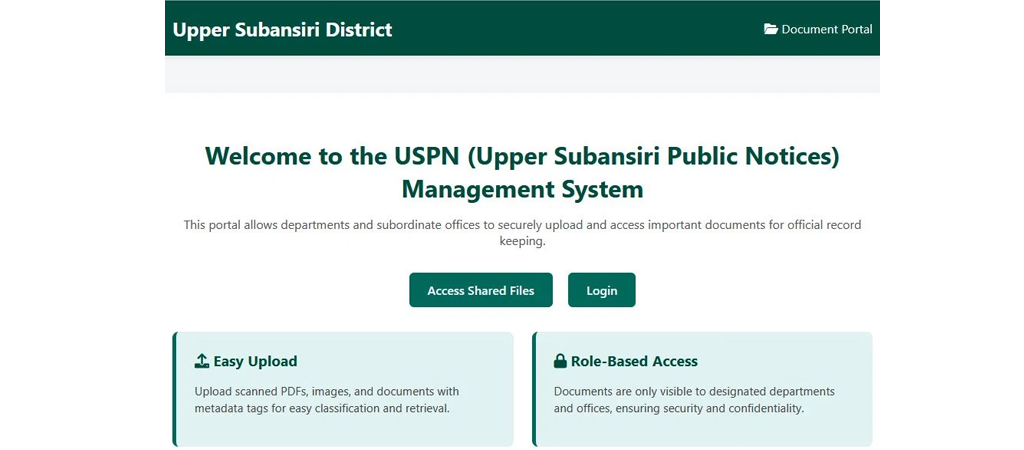
Task: Click empty space right of Role-Based Access title
Action: [x=790, y=361]
